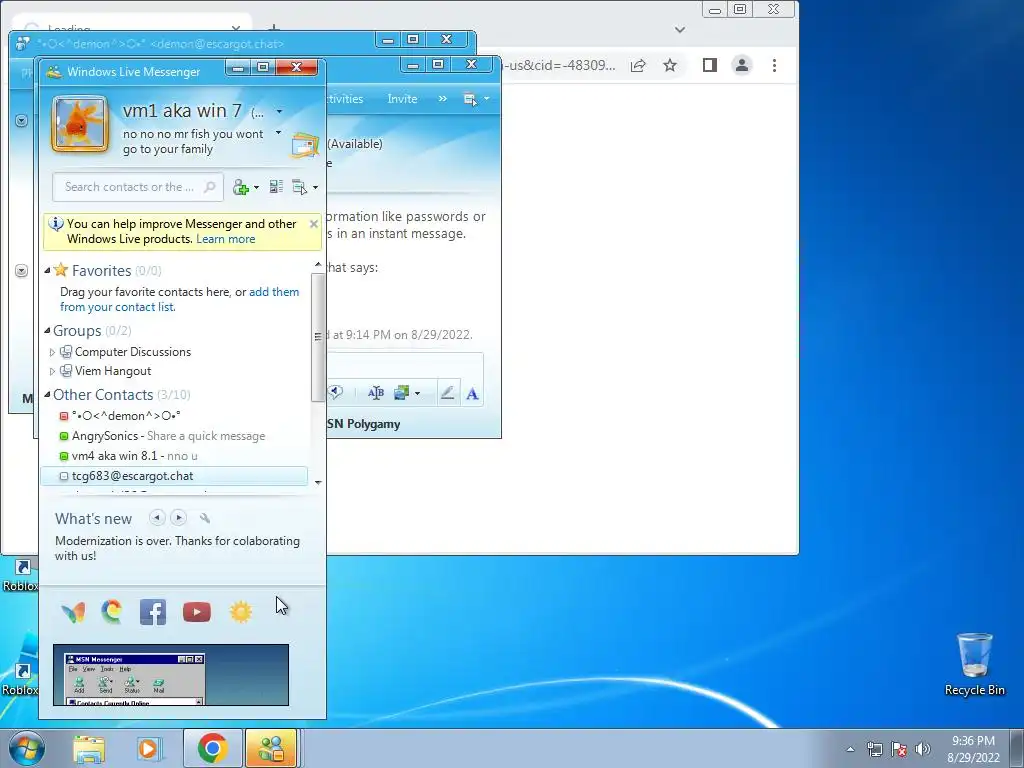Open the Add a contact dropdown arrow
The height and width of the screenshot is (768, 1024).
point(256,187)
